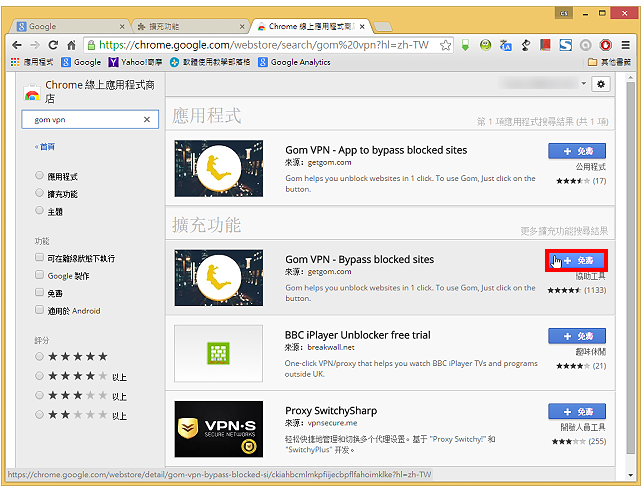Viewport: 644px width, 489px height.
Task: Click the green download arrow extension icon
Action: pos(465,45)
